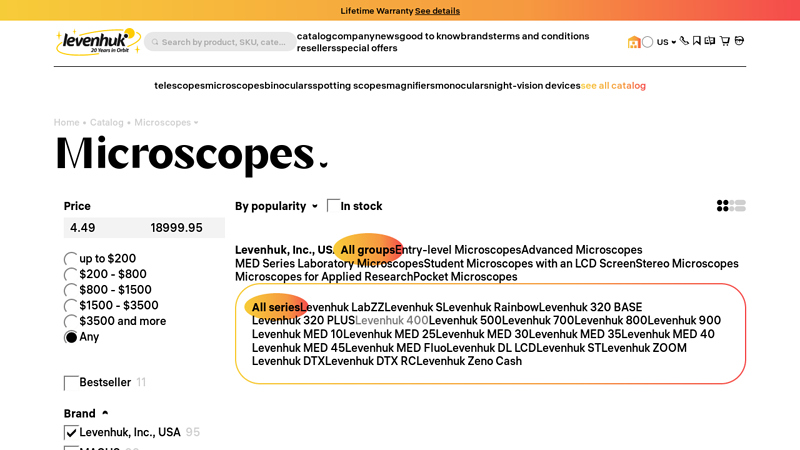The image size is (800, 450).
Task: Choose the Levenhuk ZOOM series
Action: point(644,348)
